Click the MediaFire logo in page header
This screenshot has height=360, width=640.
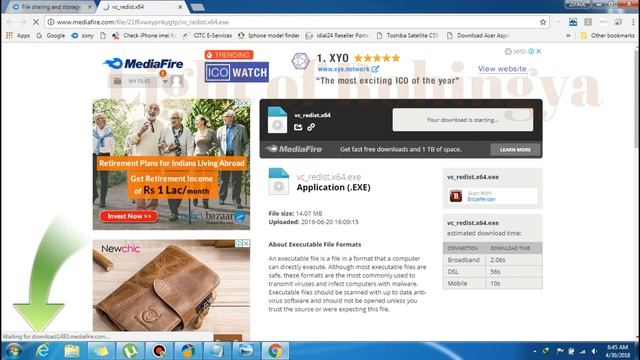143,64
